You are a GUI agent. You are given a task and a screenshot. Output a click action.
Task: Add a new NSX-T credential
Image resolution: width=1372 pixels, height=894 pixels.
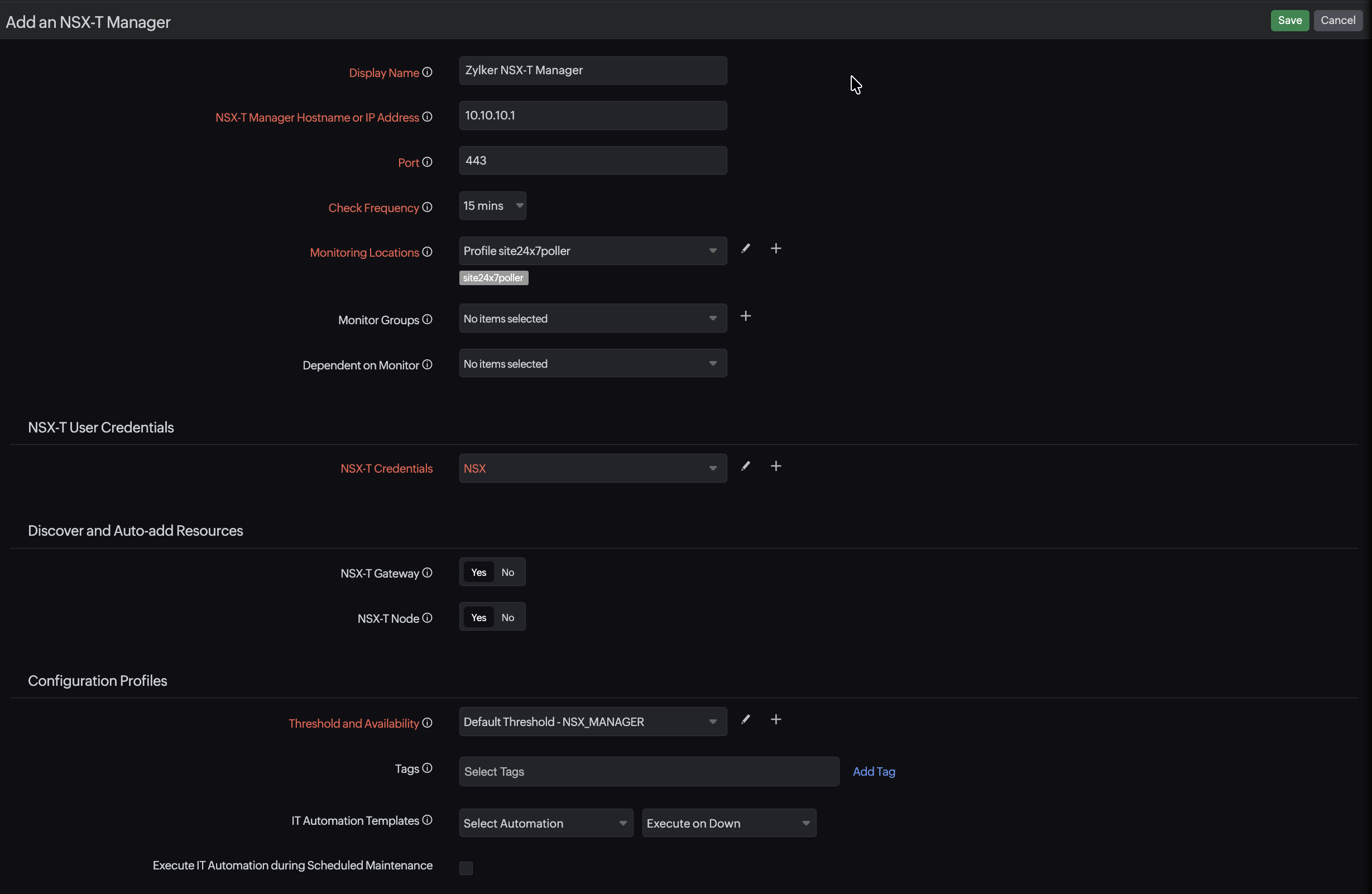click(775, 466)
